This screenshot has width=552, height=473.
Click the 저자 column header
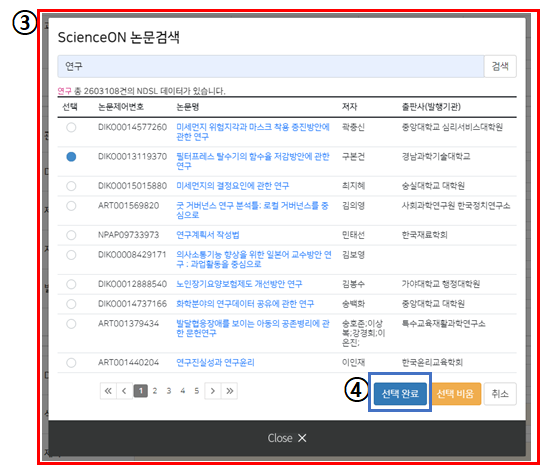349,107
